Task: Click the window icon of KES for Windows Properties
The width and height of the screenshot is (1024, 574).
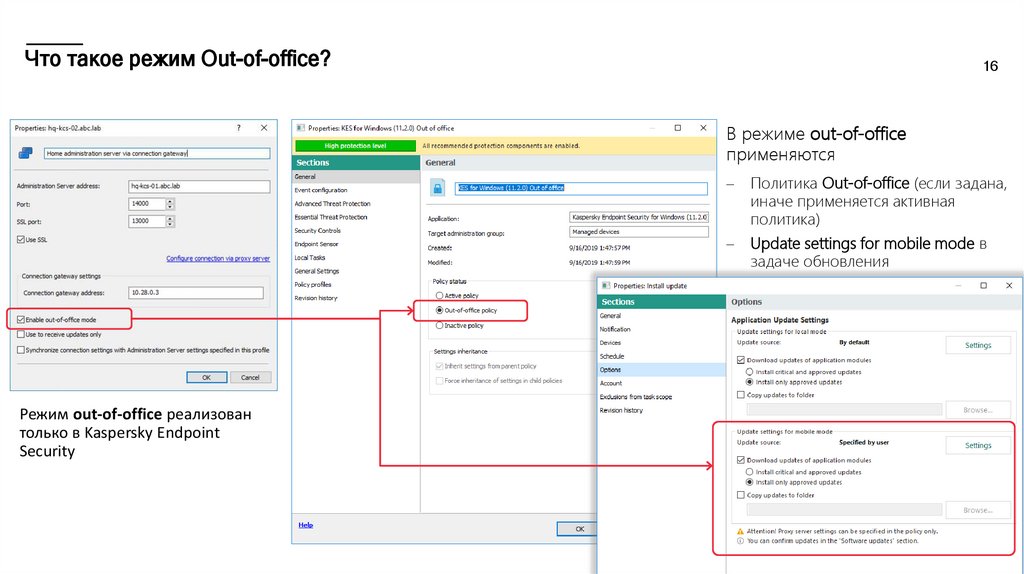Action: [x=300, y=128]
